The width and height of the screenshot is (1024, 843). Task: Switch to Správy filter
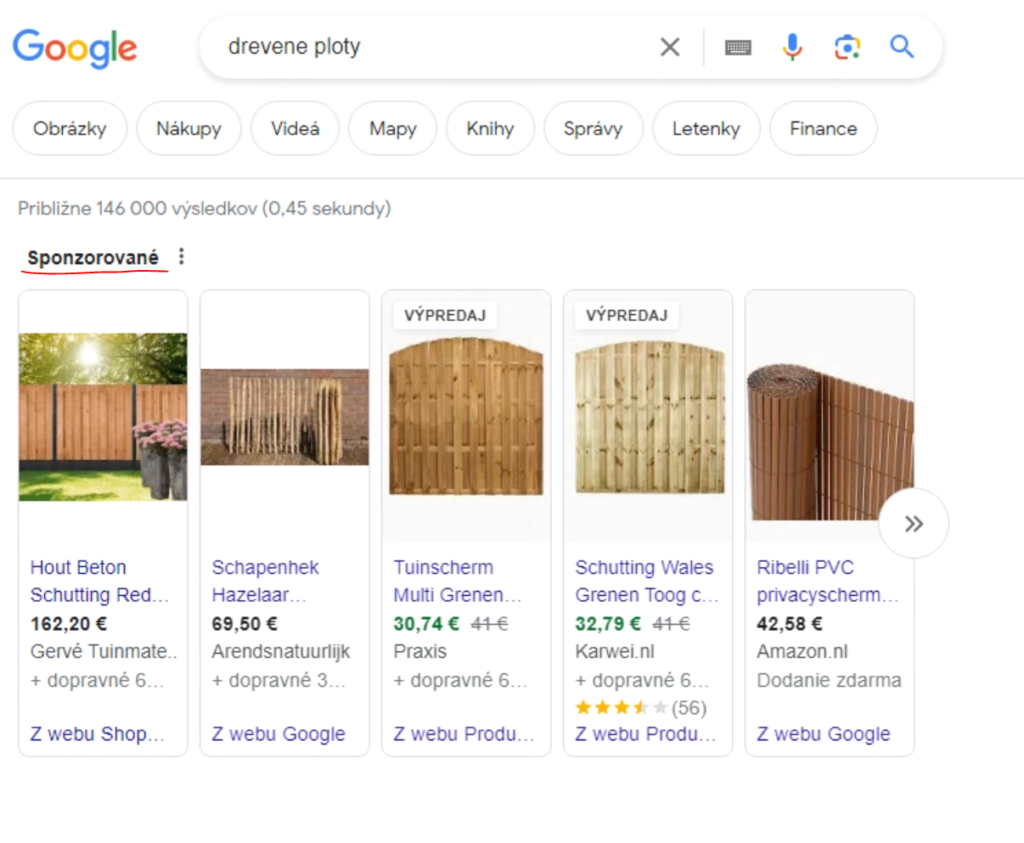tap(593, 129)
